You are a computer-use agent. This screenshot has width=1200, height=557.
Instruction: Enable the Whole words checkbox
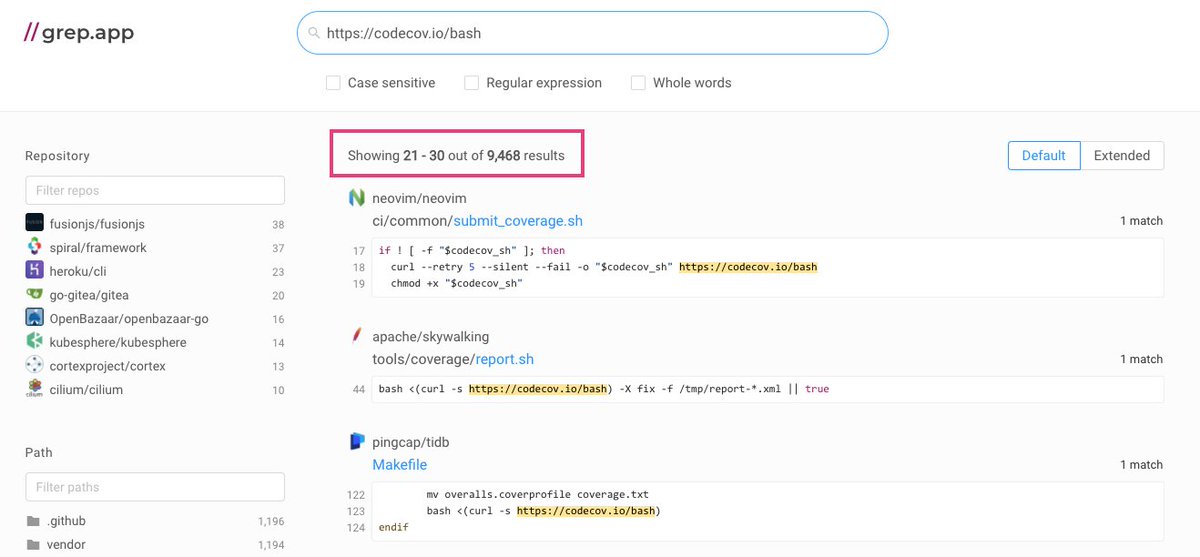click(638, 83)
